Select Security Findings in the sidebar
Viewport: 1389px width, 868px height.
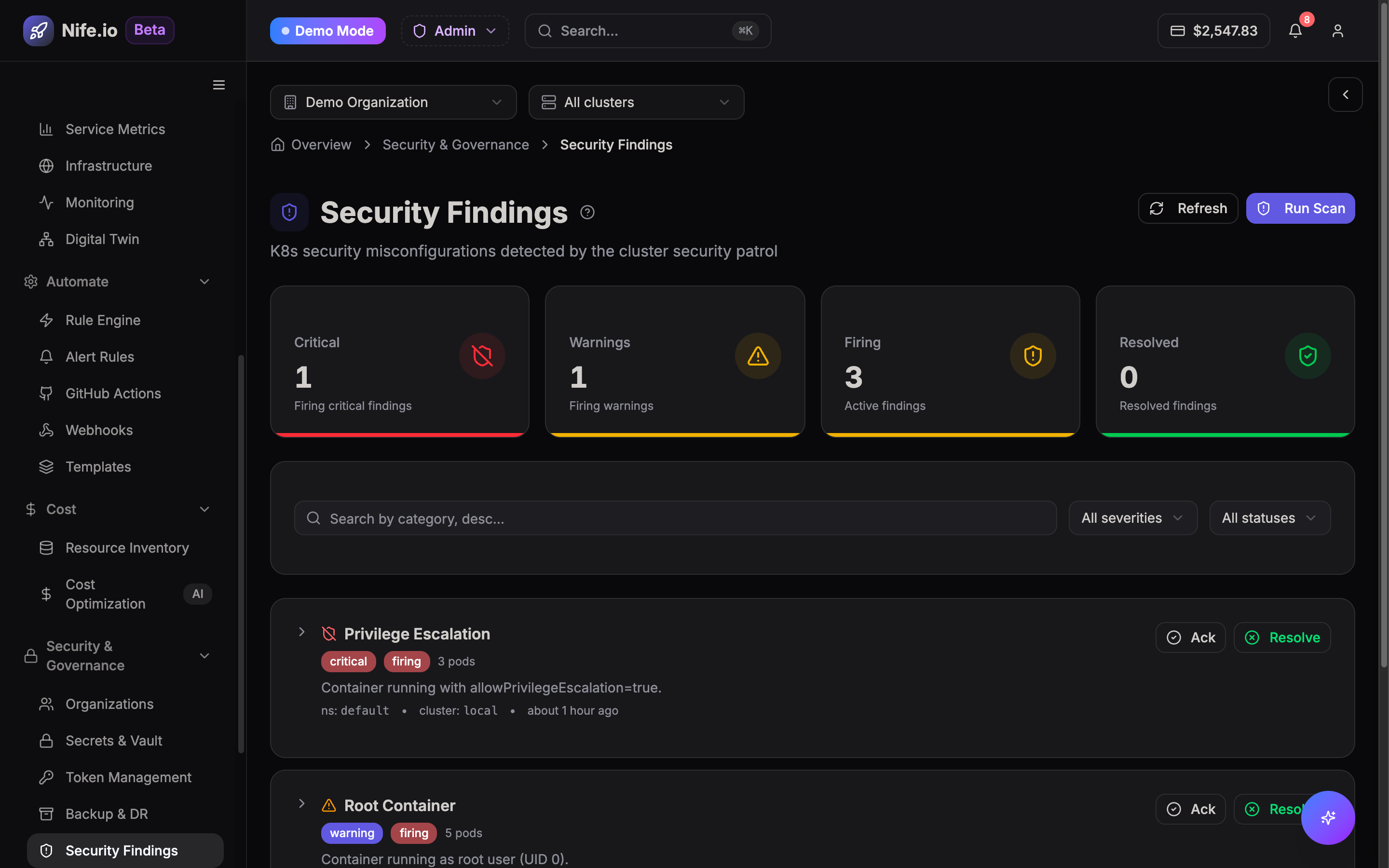point(124,851)
